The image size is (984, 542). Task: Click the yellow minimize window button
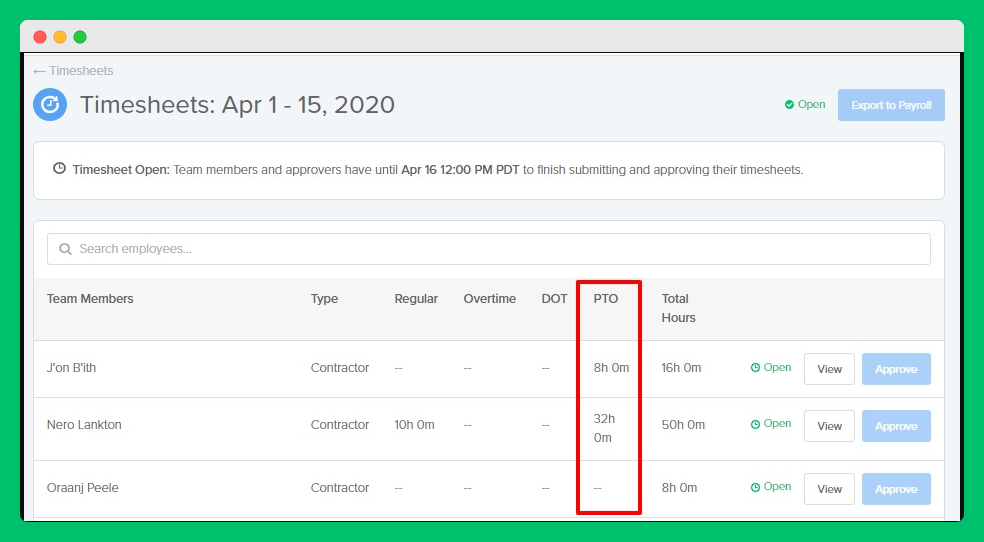point(60,37)
